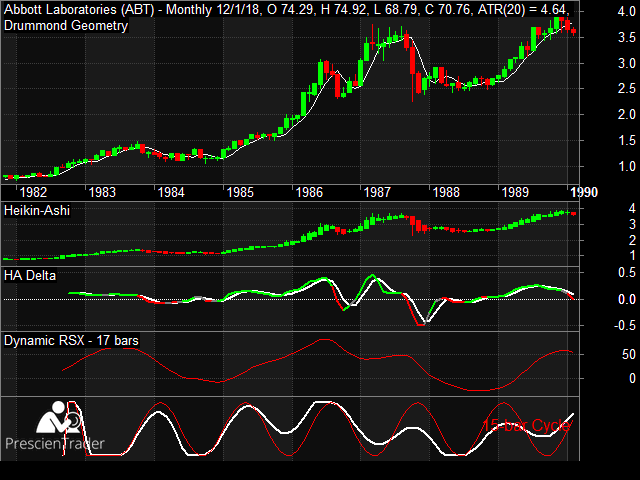Click the 1982 year label on time axis
Screen dimensions: 640x480
click(x=33, y=192)
